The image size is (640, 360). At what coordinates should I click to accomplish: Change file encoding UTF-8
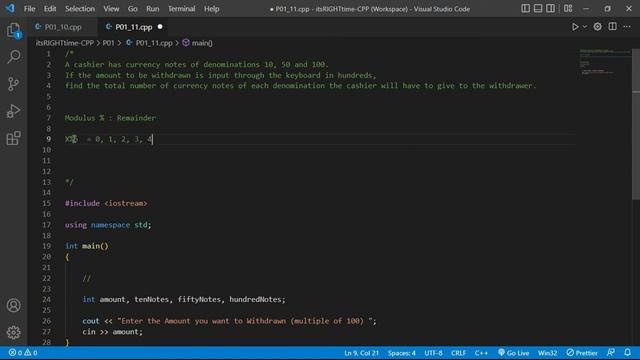pos(433,353)
